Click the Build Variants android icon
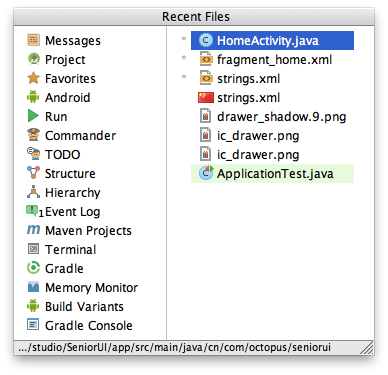This screenshot has width=388, height=375. point(33,306)
